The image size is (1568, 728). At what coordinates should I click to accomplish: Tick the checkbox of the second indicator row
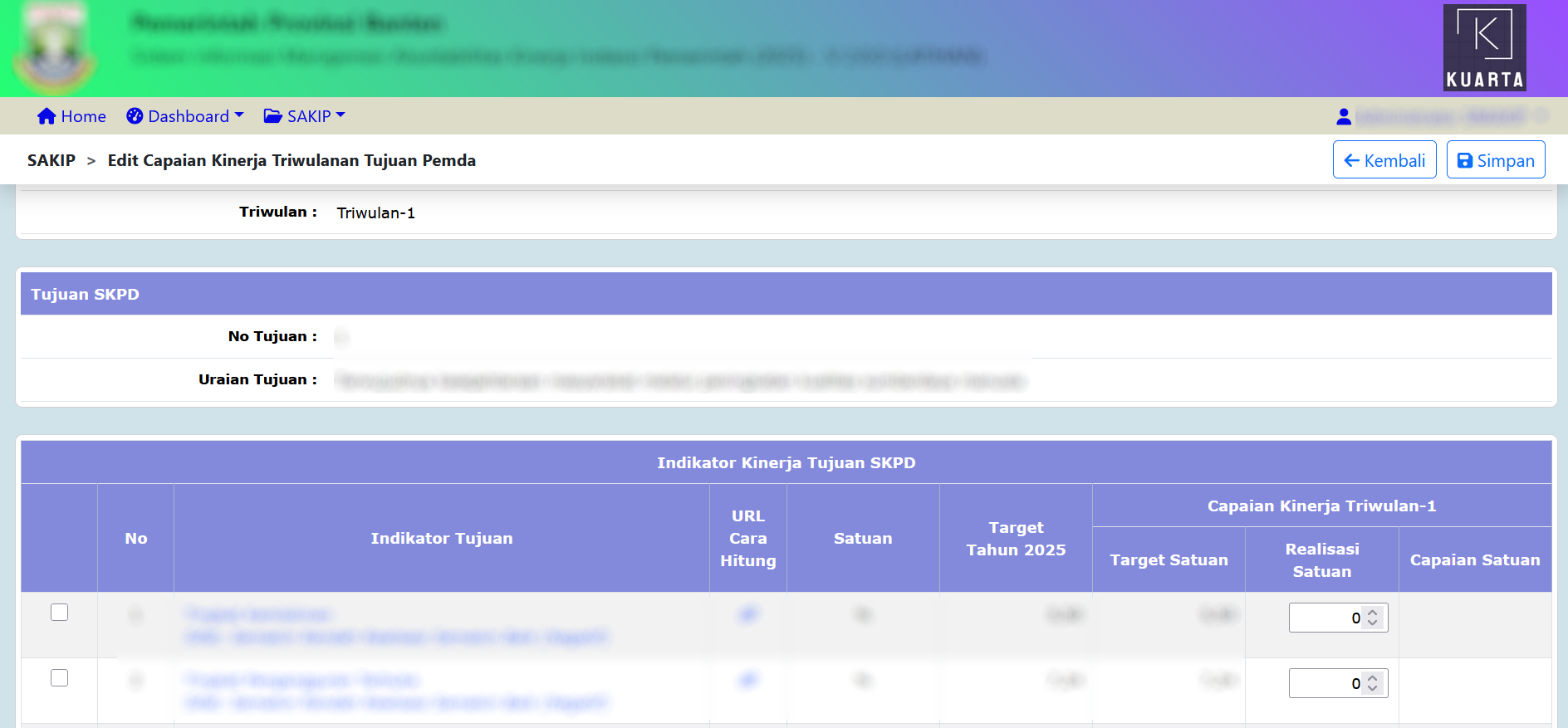click(x=59, y=678)
